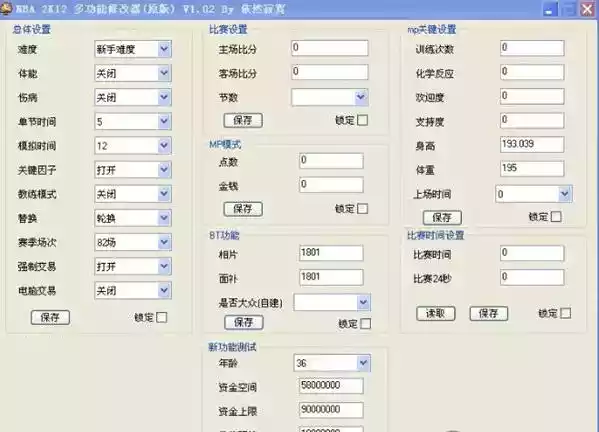This screenshot has width=599, height=432.
Task: Click 读取 button in 比赛时间设置
Action: click(435, 314)
